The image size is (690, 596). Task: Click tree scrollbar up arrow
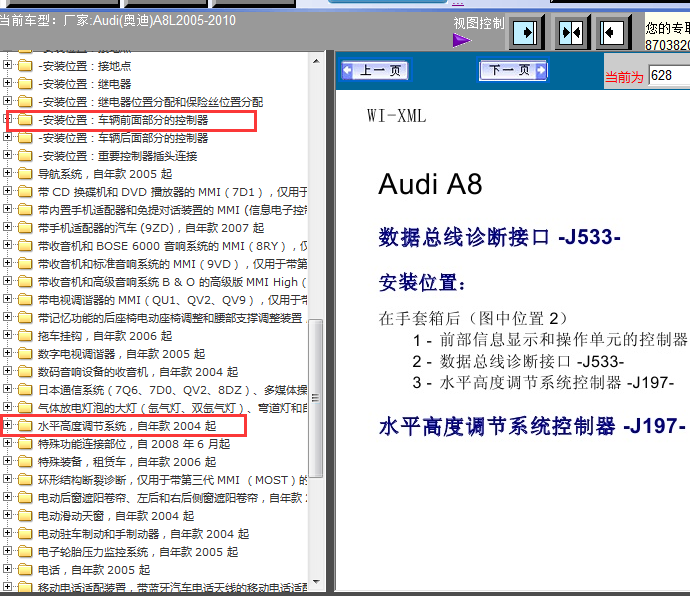click(x=316, y=61)
